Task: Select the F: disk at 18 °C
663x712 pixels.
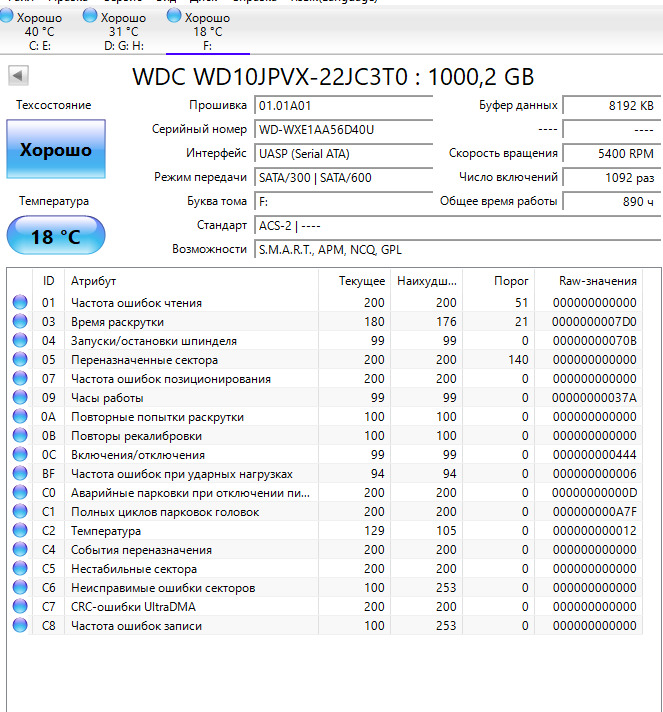Action: pyautogui.click(x=207, y=31)
